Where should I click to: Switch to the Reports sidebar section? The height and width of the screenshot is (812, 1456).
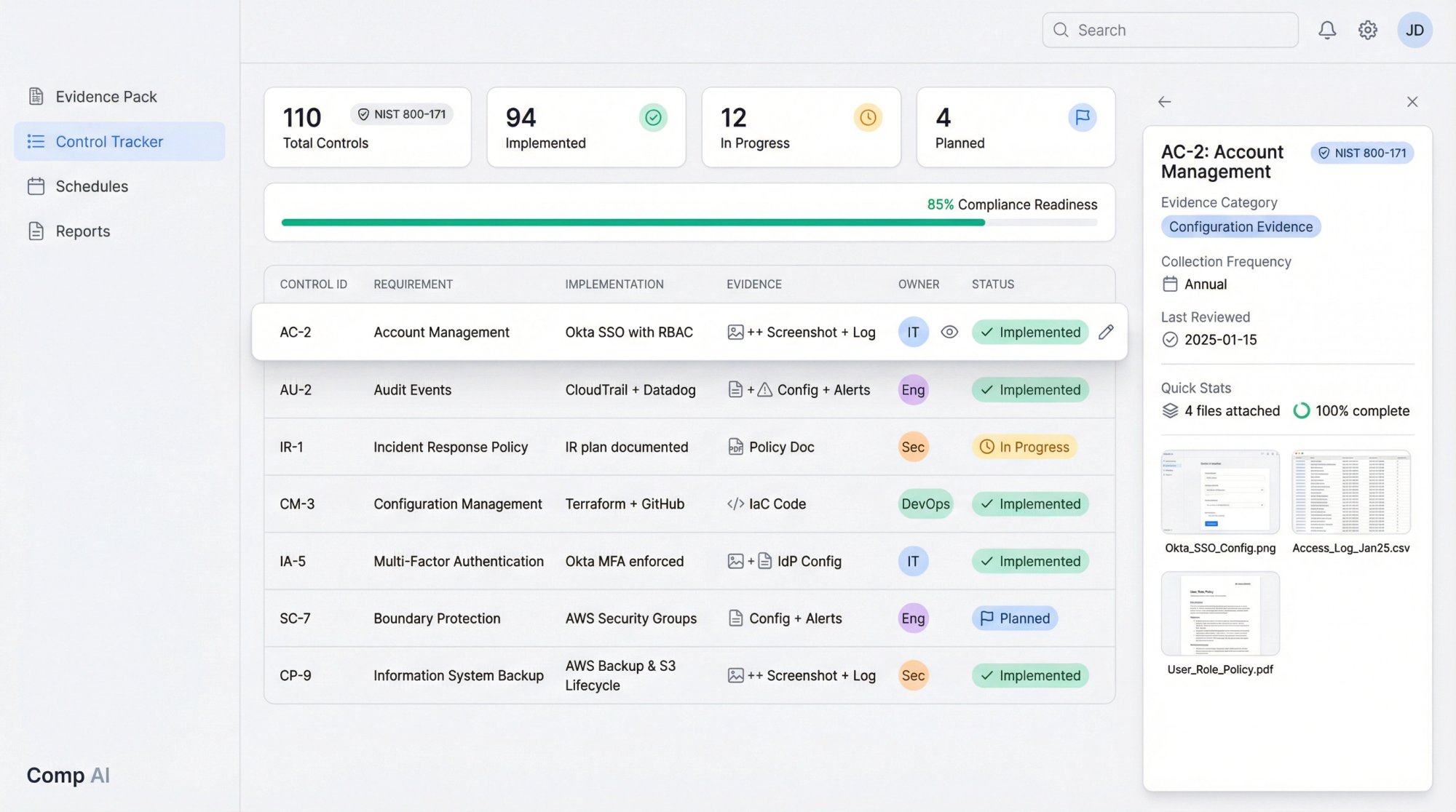82,231
